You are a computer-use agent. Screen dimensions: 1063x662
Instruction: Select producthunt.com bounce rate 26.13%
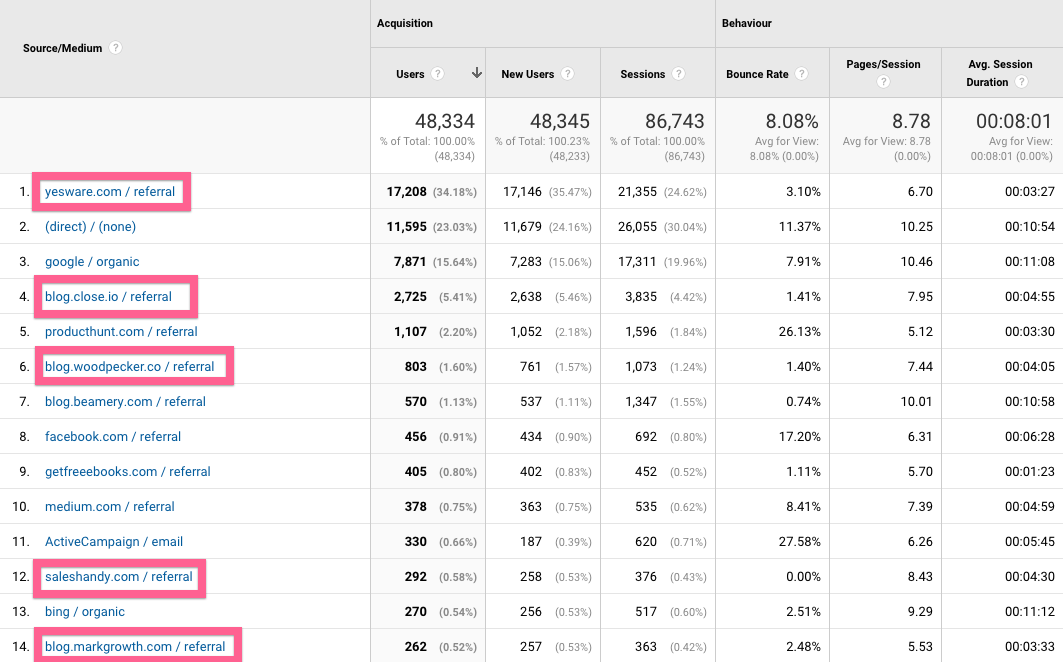[800, 332]
